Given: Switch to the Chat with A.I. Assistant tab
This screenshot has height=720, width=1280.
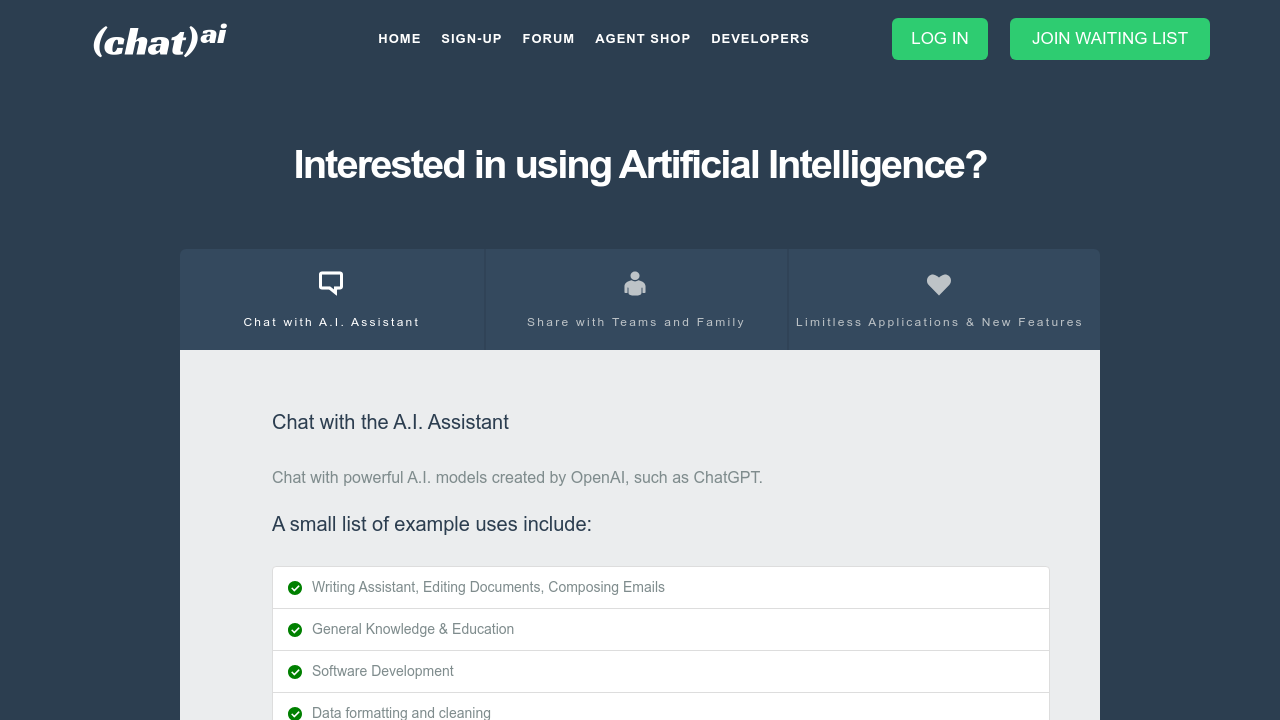Looking at the screenshot, I should point(331,299).
